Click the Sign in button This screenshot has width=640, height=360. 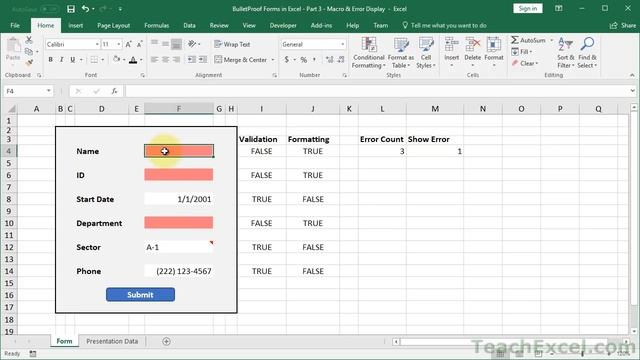click(x=527, y=9)
